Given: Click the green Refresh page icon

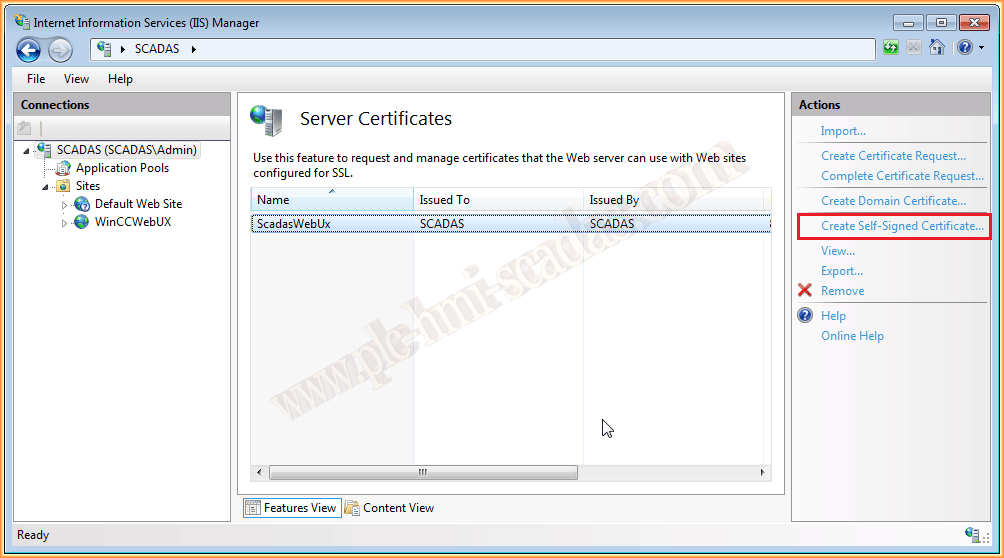Looking at the screenshot, I should [x=890, y=47].
